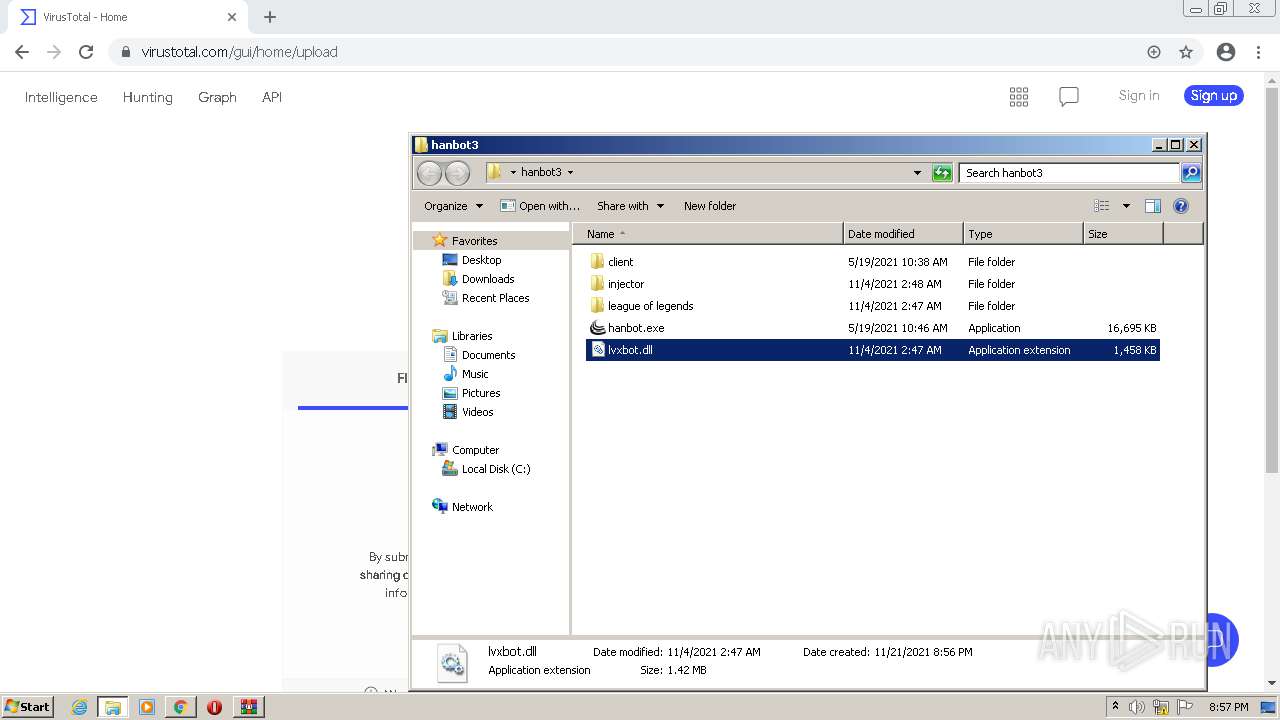Image resolution: width=1280 pixels, height=720 pixels.
Task: Open VirusTotal apps grid icon
Action: (1019, 97)
